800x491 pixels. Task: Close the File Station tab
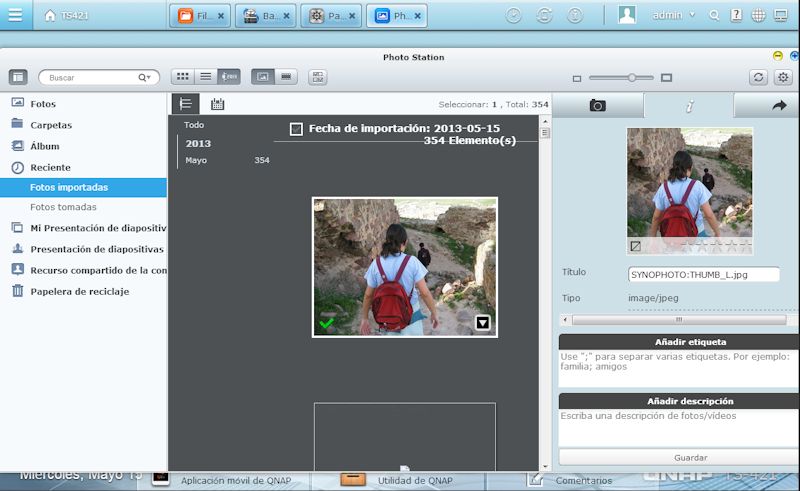221,16
